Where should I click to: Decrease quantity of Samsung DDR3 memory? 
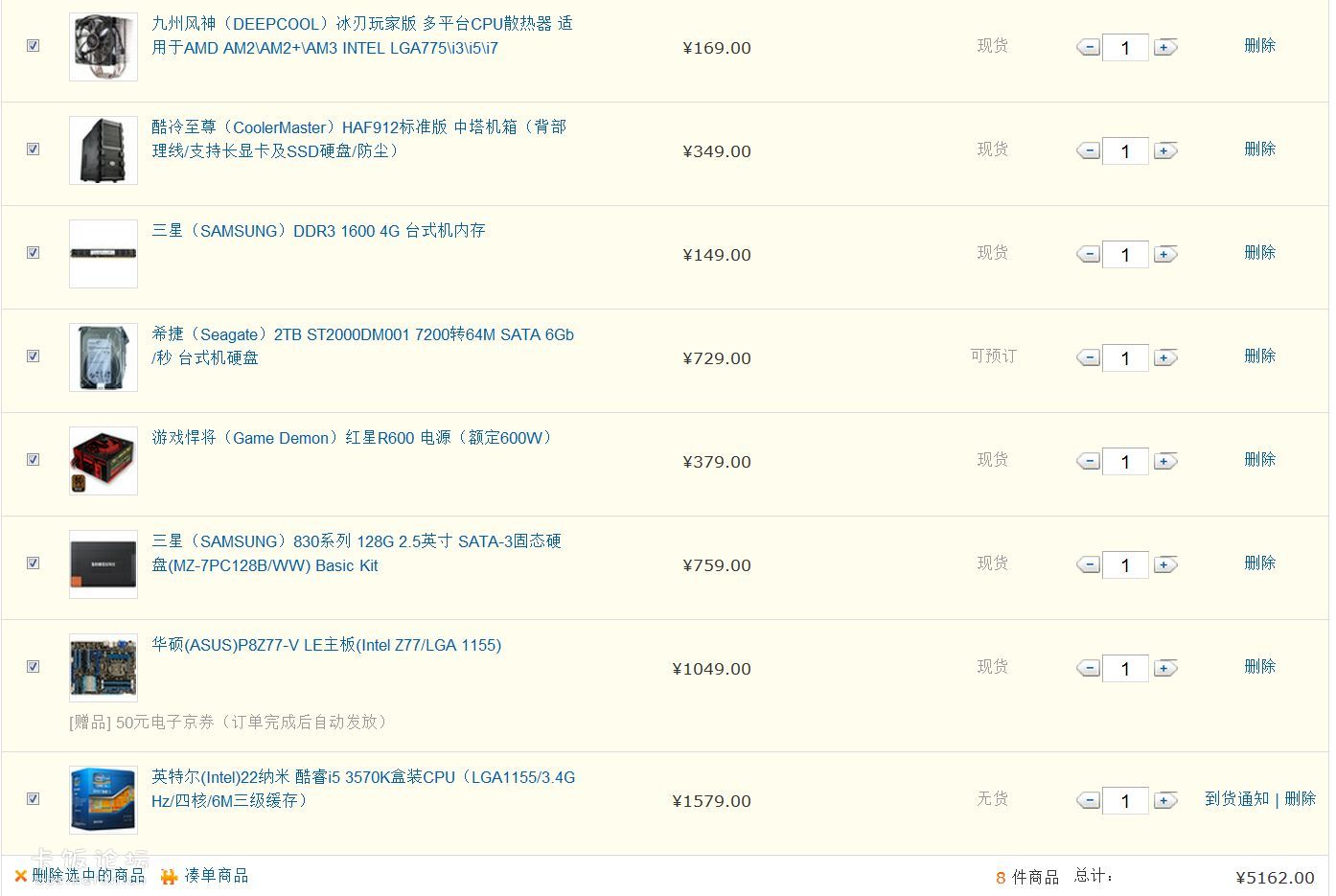1089,254
